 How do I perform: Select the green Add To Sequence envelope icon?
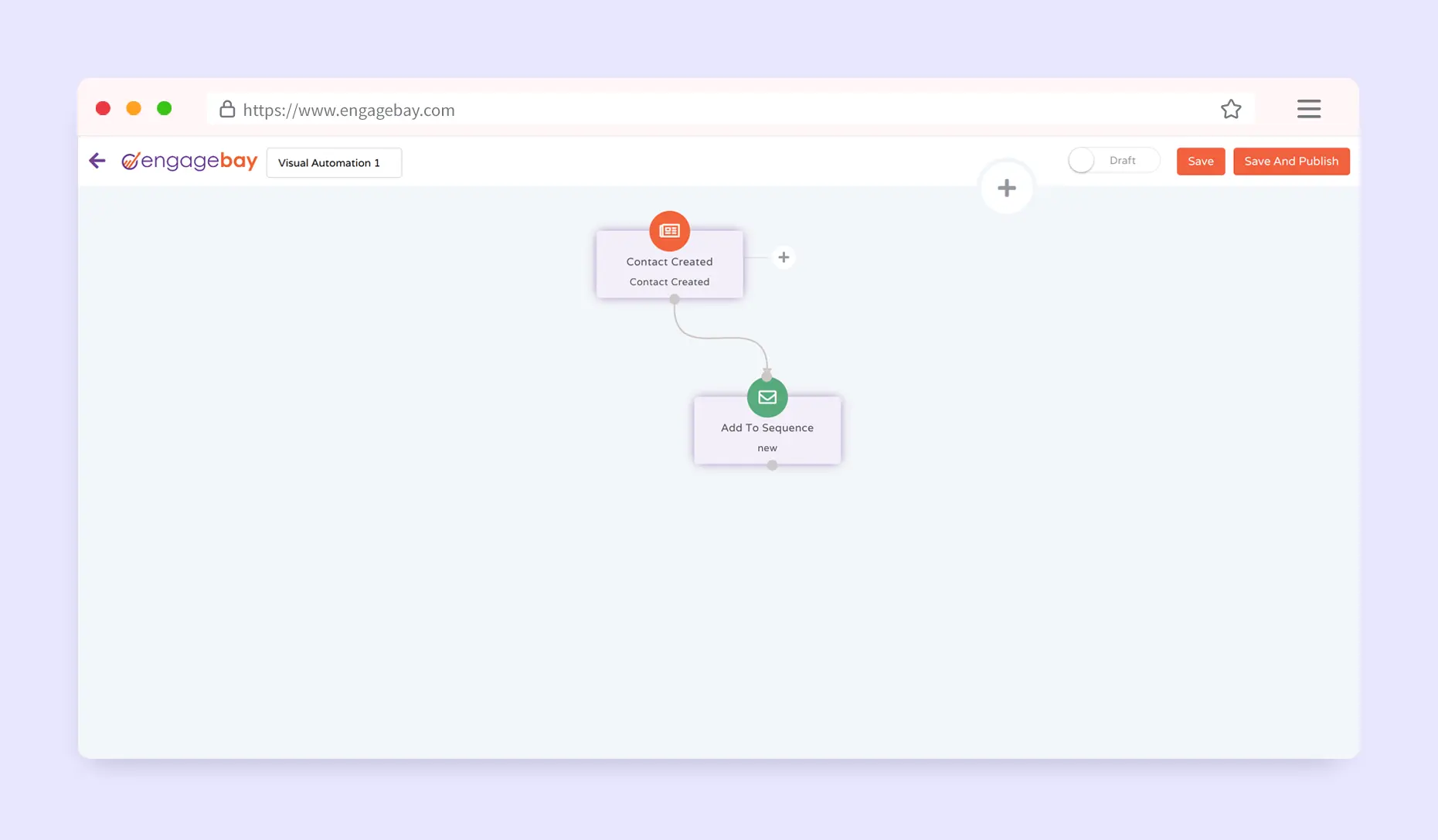click(x=767, y=397)
